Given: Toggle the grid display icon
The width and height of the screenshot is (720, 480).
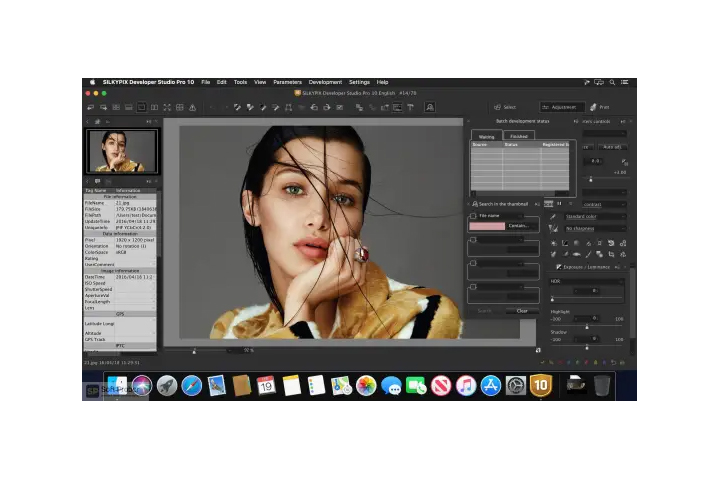Looking at the screenshot, I should click(180, 107).
